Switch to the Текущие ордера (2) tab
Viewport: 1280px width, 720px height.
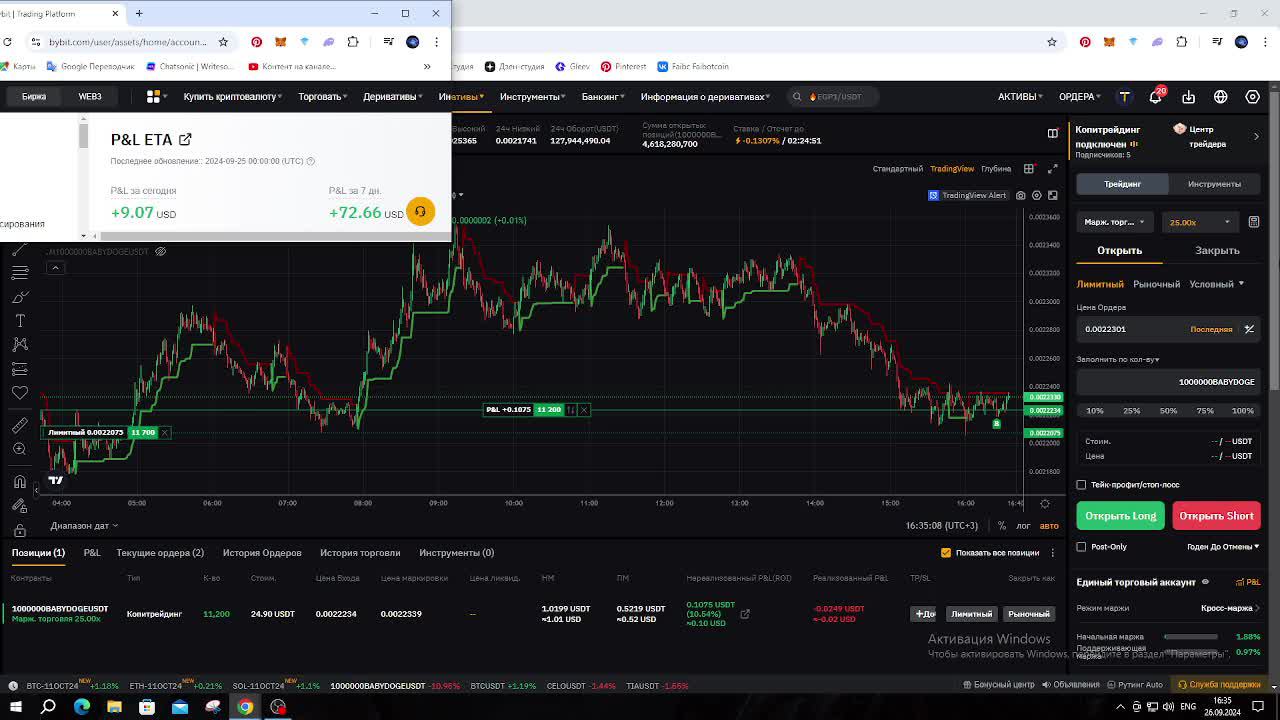(x=160, y=553)
